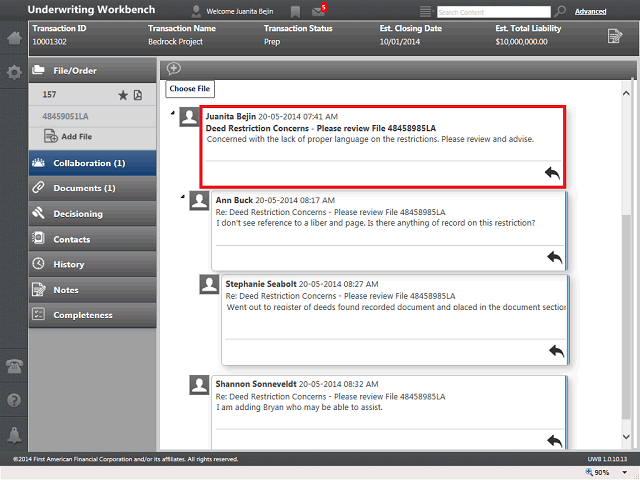Click transaction name Bedrock Project
Image resolution: width=640 pixels, height=480 pixels.
pyautogui.click(x=176, y=42)
